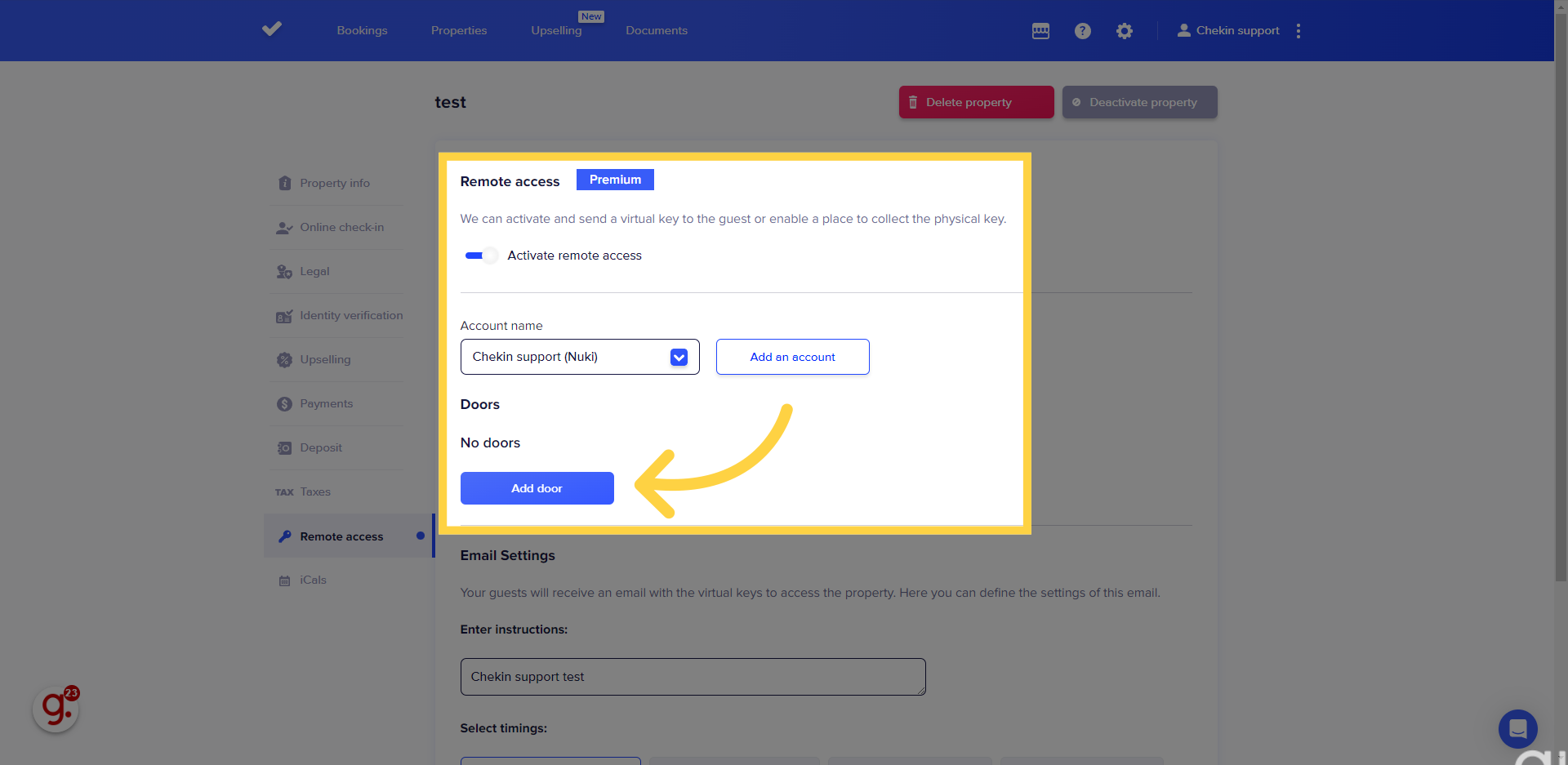Open the settings gear icon
Viewport: 1568px width, 765px height.
pyautogui.click(x=1125, y=31)
